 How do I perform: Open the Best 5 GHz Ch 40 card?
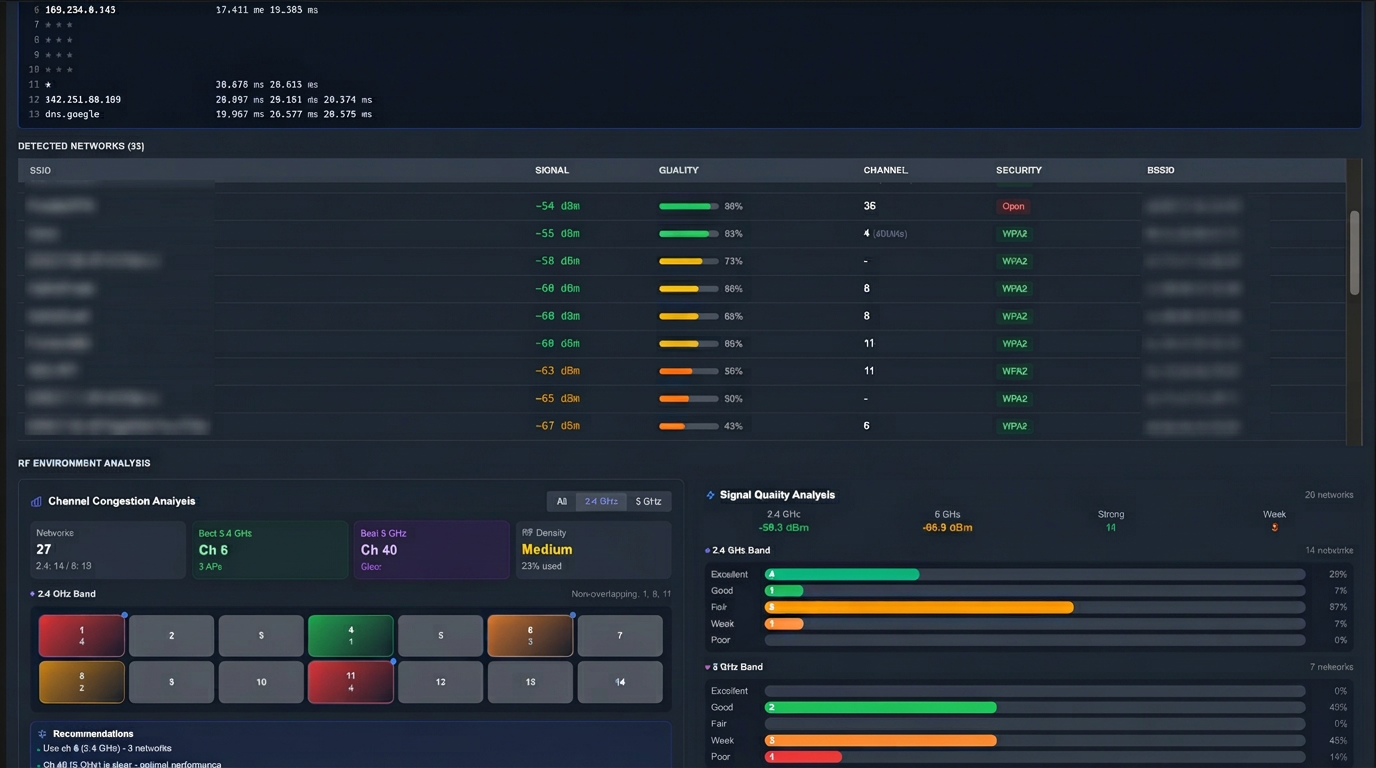tap(431, 550)
